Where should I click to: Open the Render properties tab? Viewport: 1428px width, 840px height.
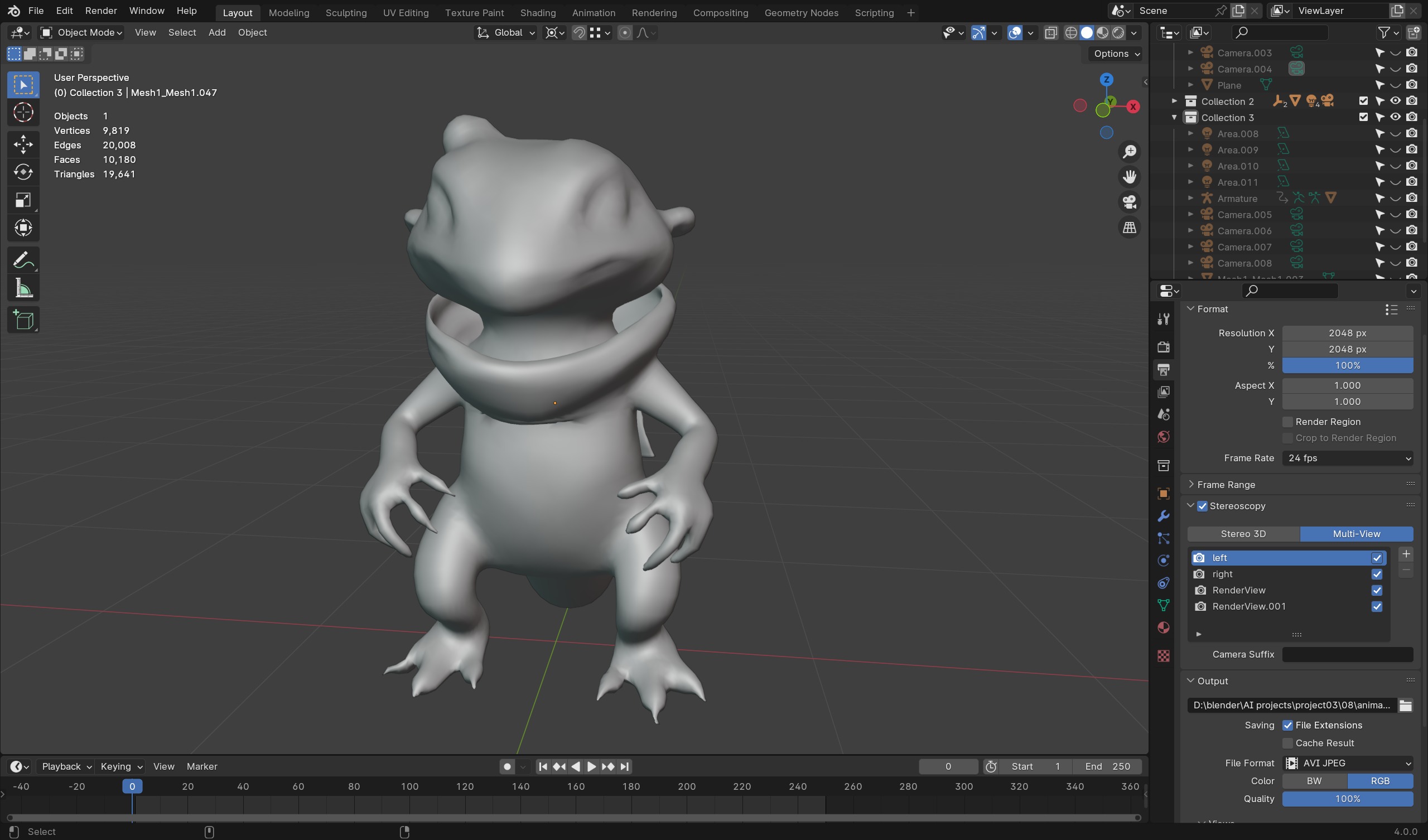click(x=1164, y=347)
